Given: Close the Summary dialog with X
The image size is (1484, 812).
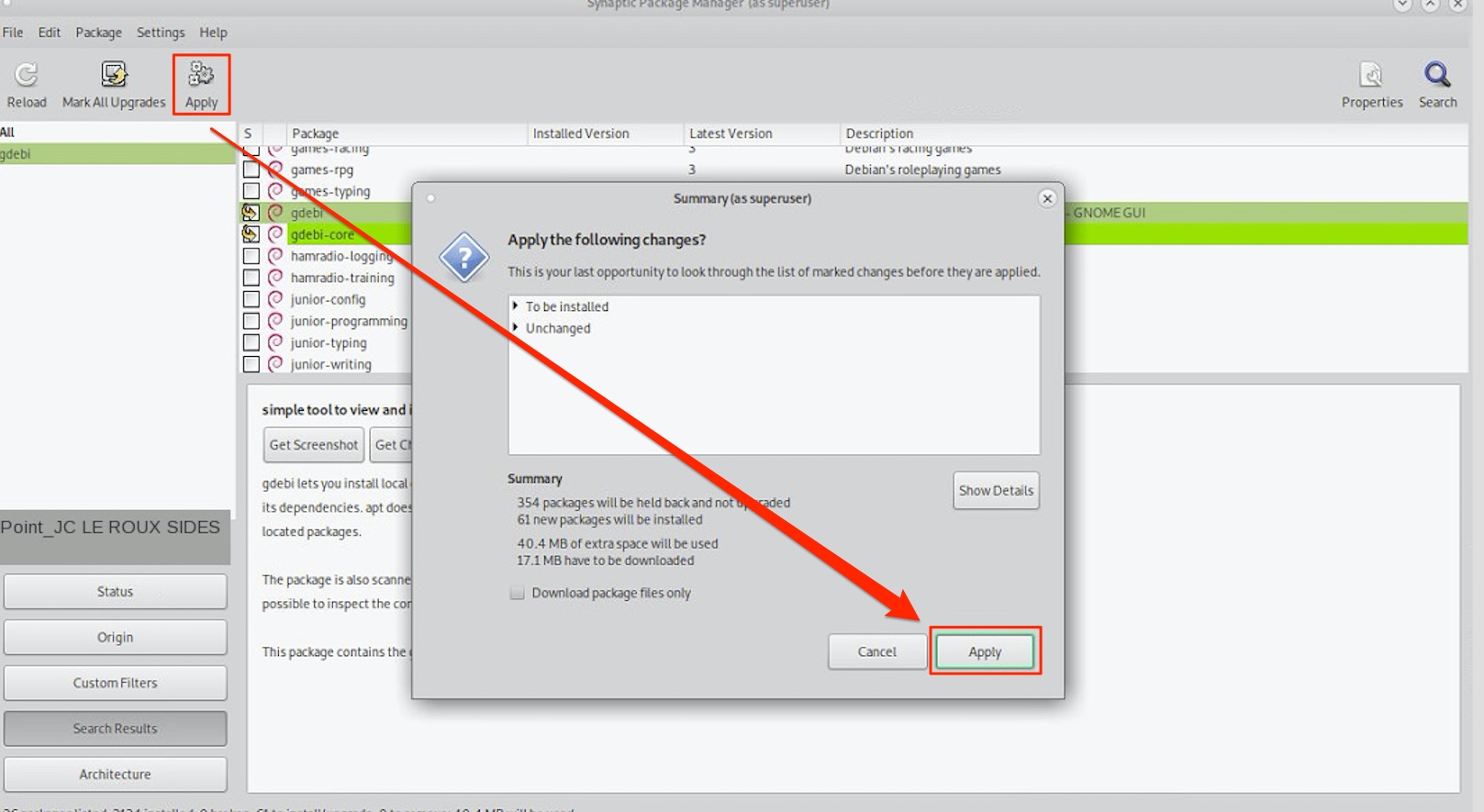Looking at the screenshot, I should 1047,198.
